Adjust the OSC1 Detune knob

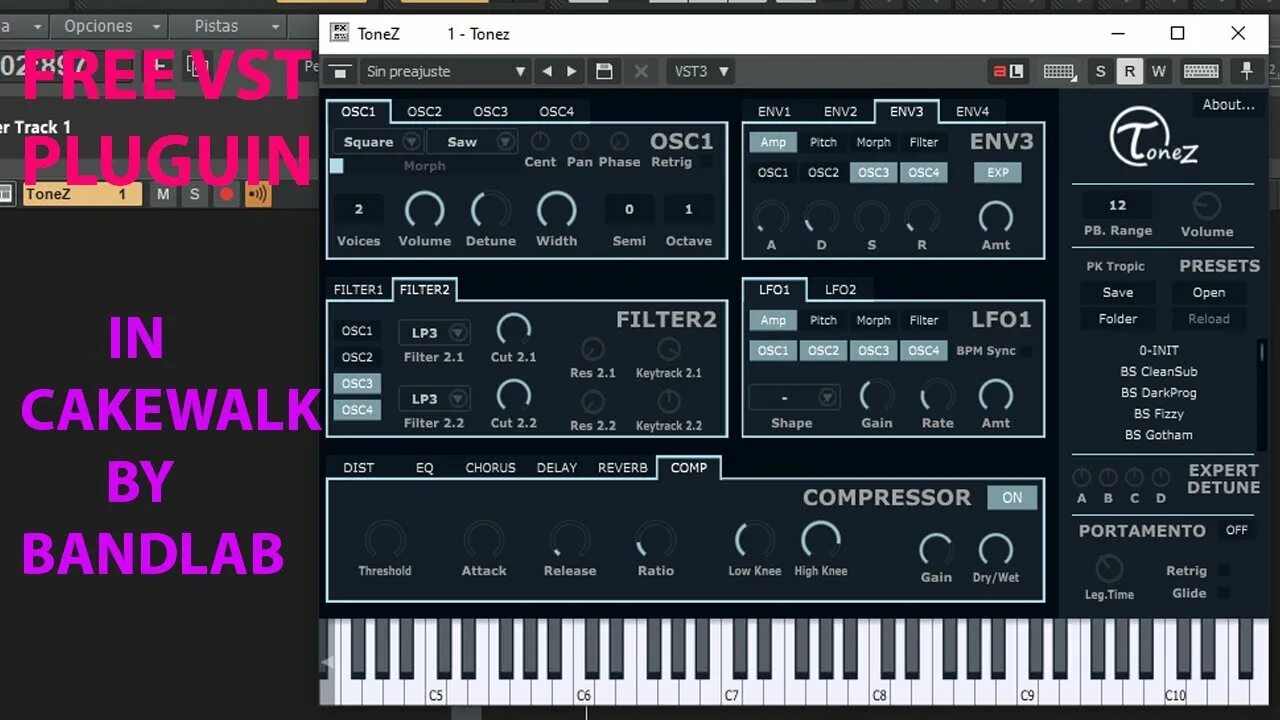pyautogui.click(x=490, y=210)
